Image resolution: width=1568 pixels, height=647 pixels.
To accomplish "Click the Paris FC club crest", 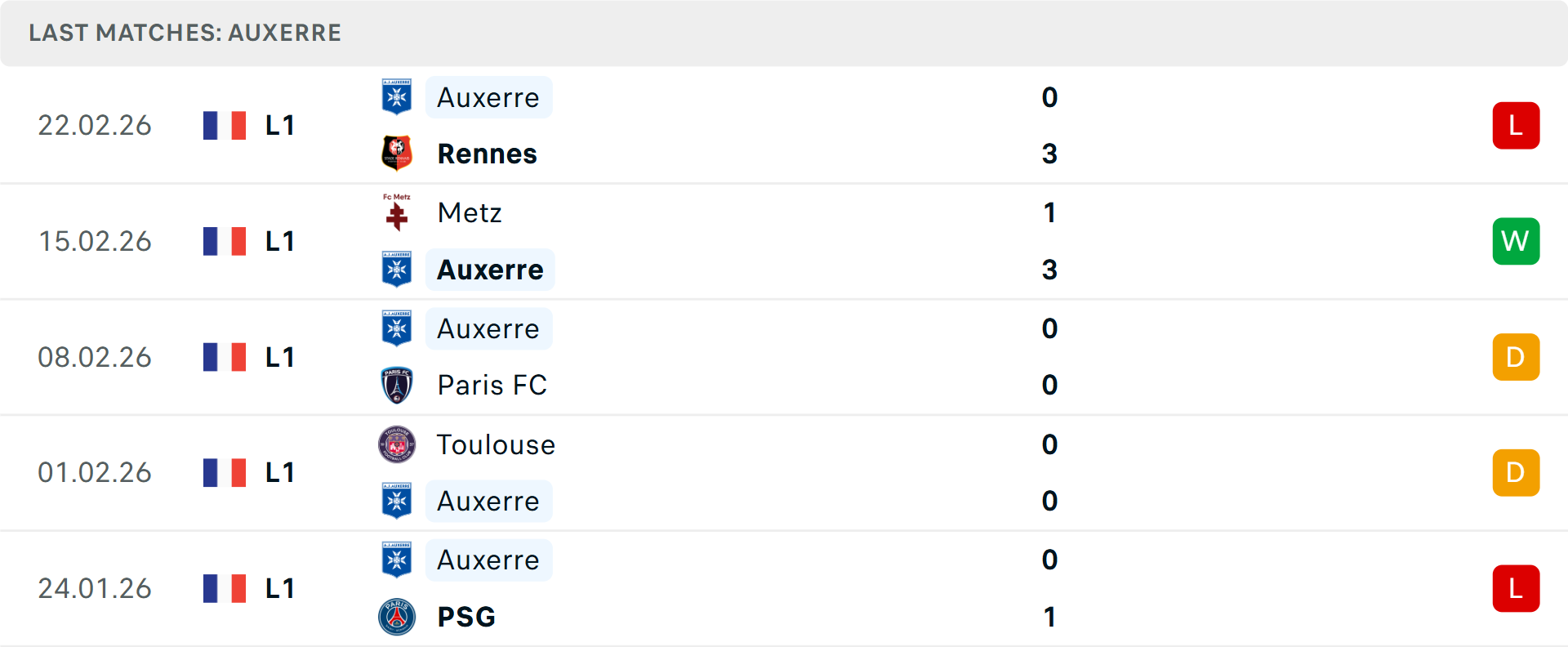I will pyautogui.click(x=397, y=385).
